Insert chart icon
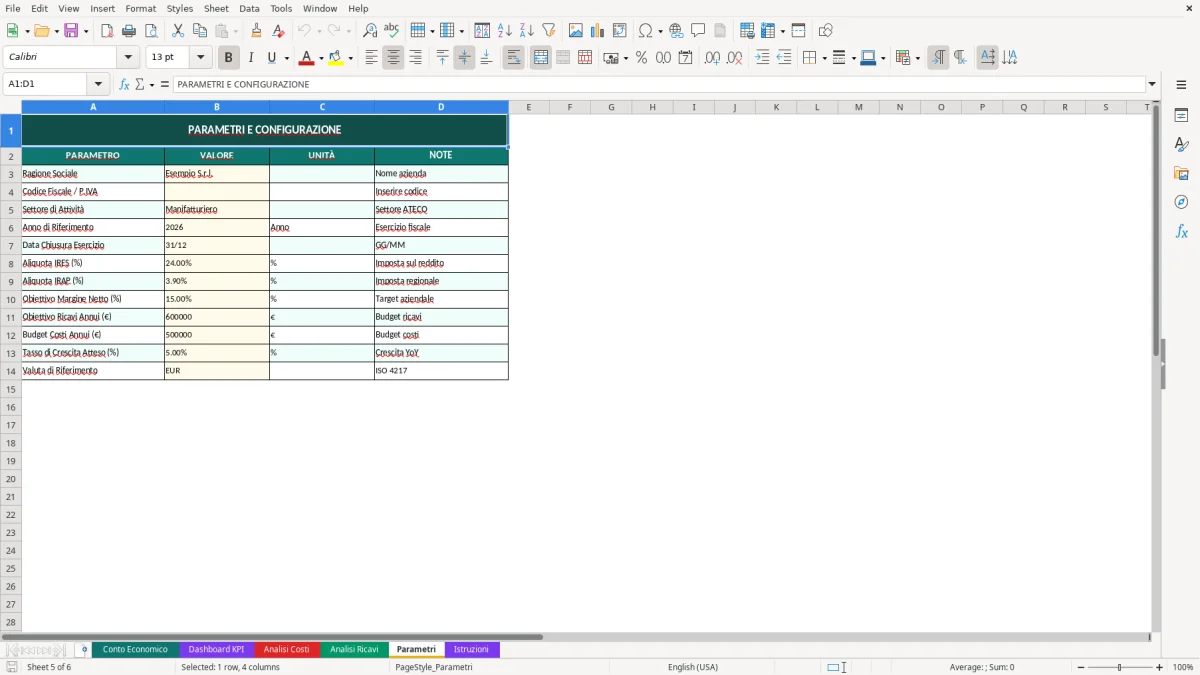The image size is (1200, 675). pyautogui.click(x=598, y=31)
